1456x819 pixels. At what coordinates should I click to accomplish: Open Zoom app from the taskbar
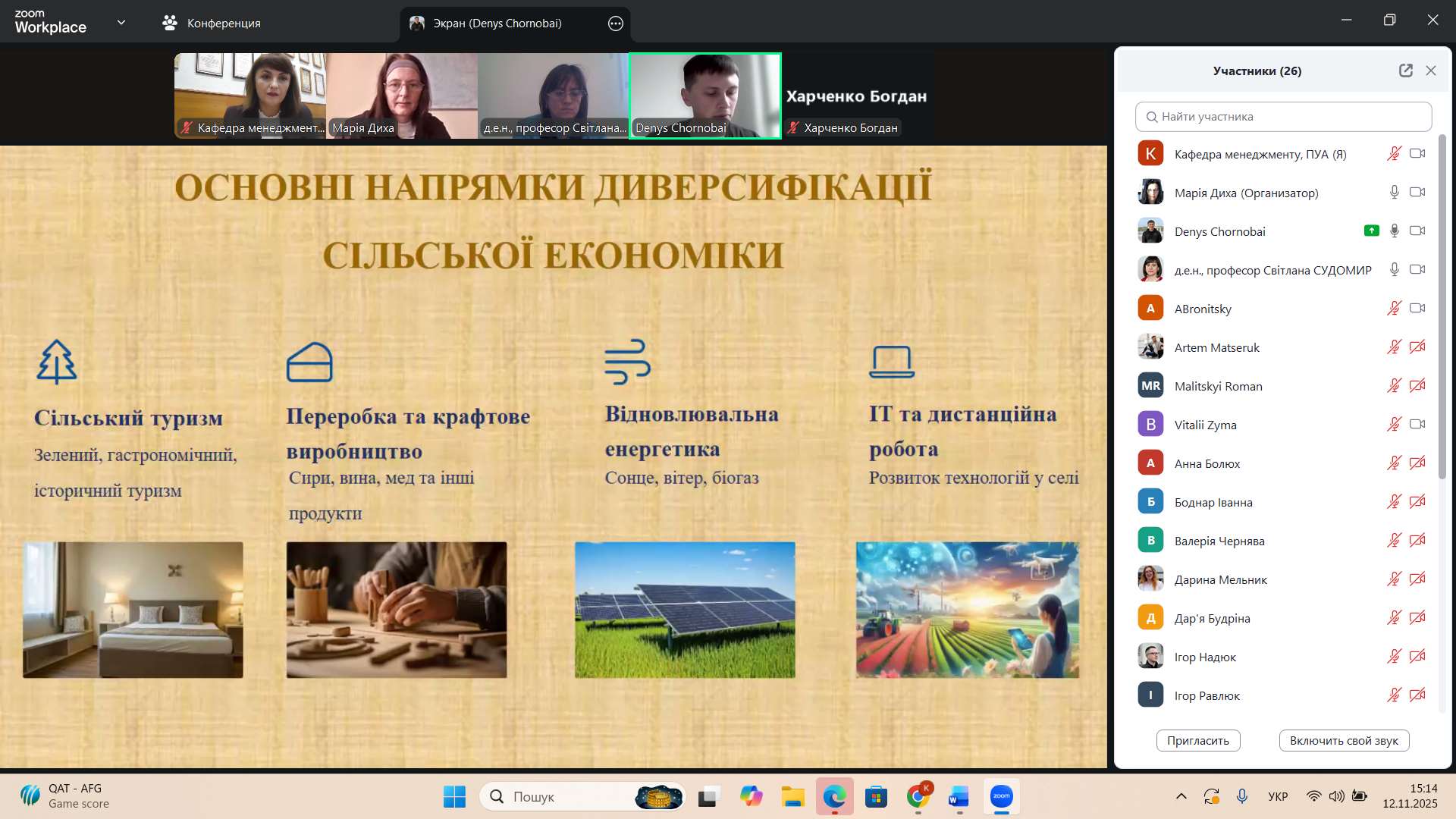1001,796
